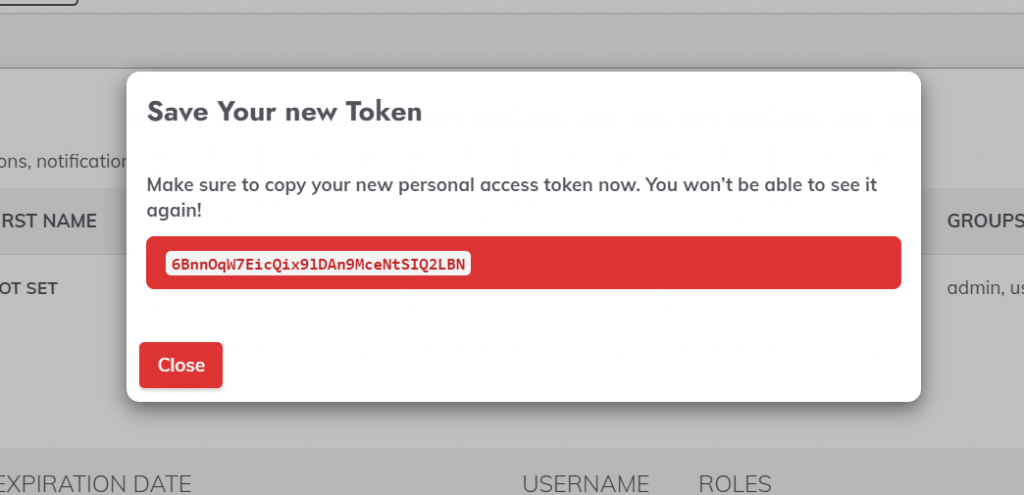Image resolution: width=1024 pixels, height=495 pixels.
Task: Close the Save Your new Token dialog
Action: pyautogui.click(x=181, y=365)
